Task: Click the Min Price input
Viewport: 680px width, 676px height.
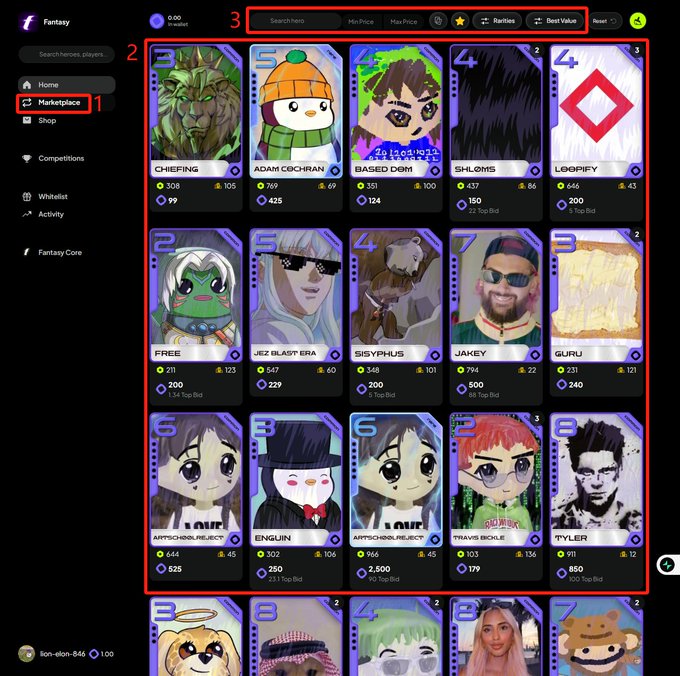Action: (x=361, y=21)
